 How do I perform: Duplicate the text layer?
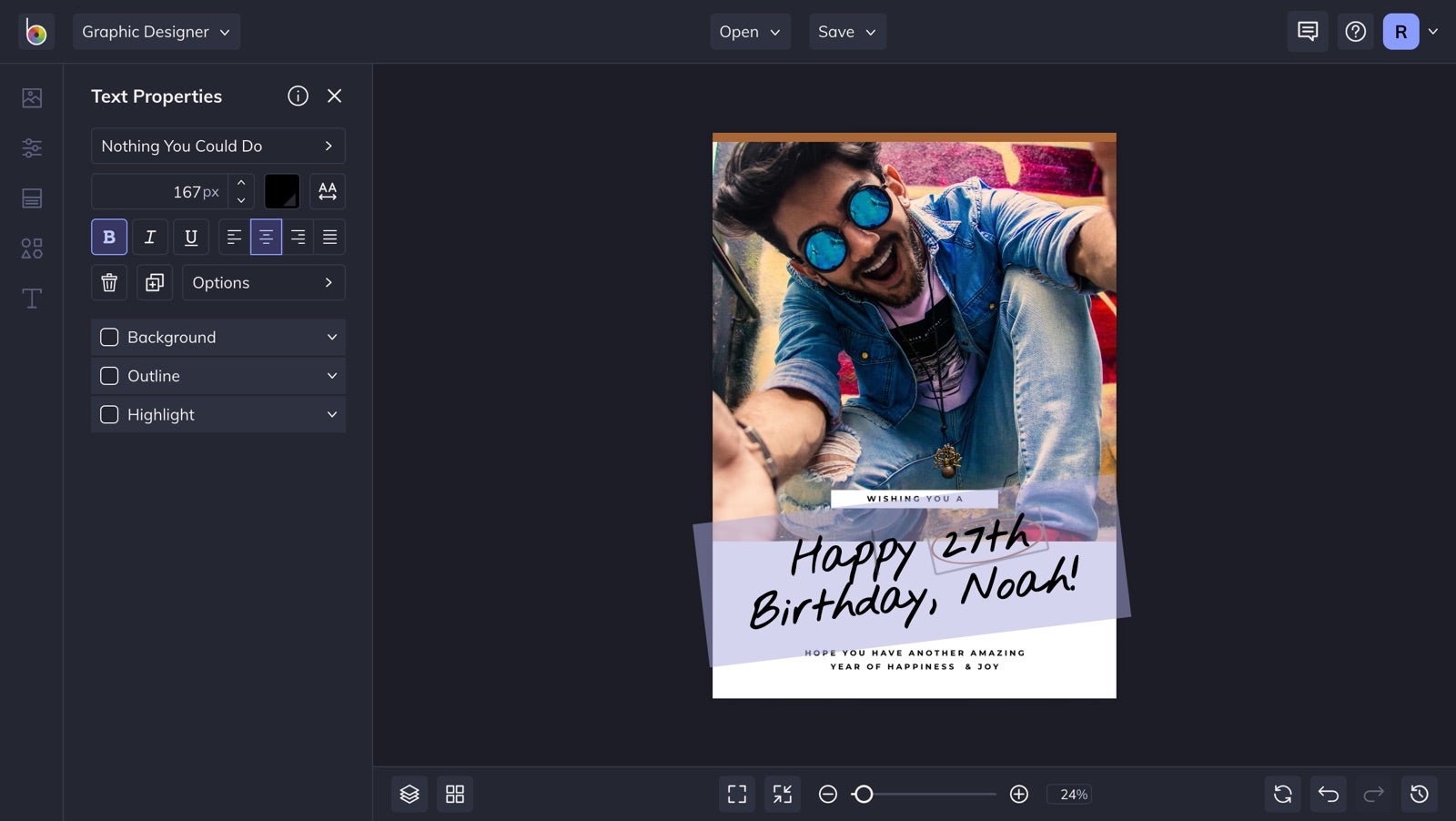click(x=155, y=283)
